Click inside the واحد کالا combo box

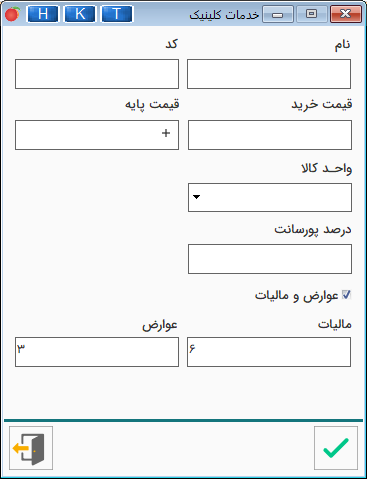270,197
